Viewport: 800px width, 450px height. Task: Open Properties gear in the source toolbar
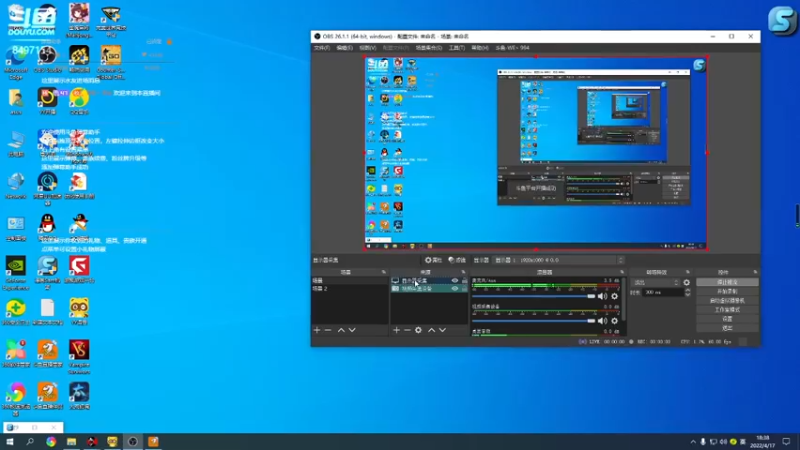[433, 260]
